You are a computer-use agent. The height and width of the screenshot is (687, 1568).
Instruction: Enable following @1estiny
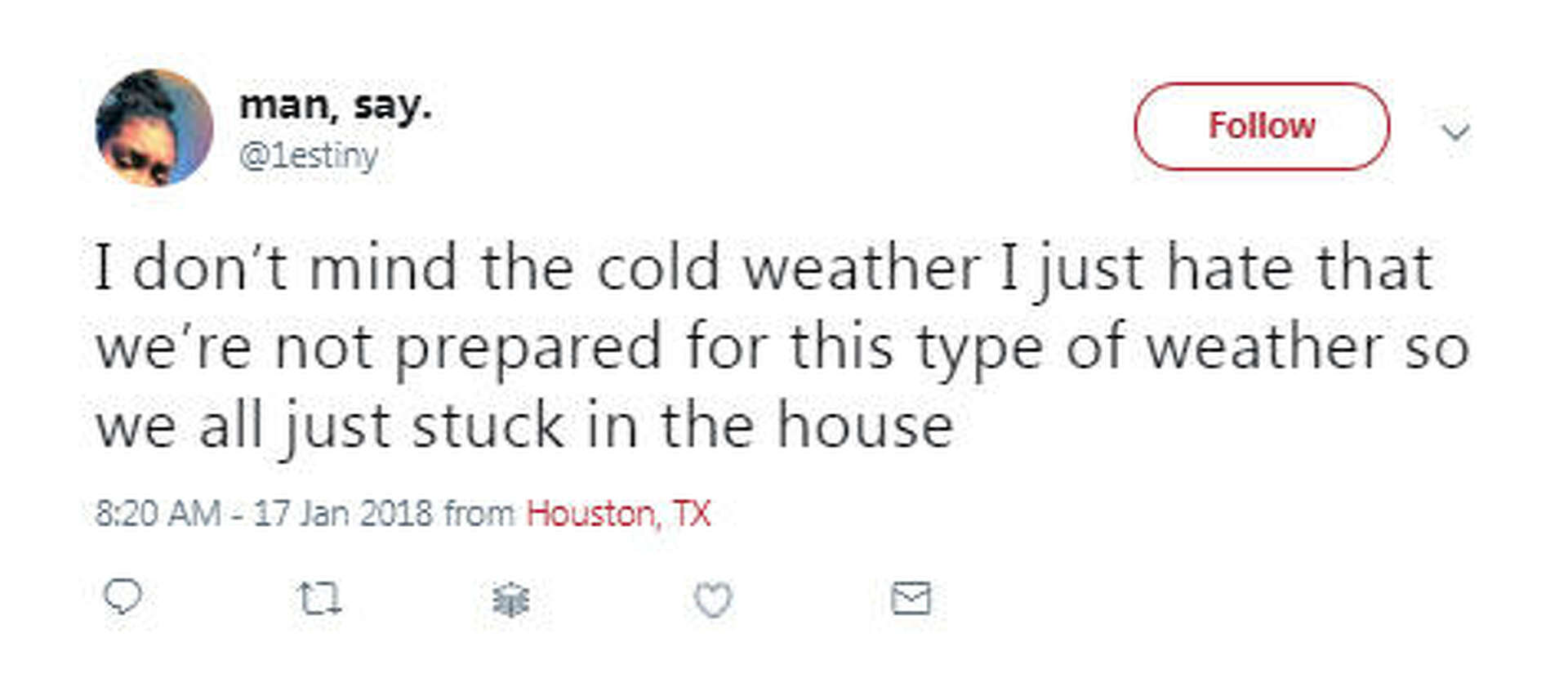click(1261, 126)
